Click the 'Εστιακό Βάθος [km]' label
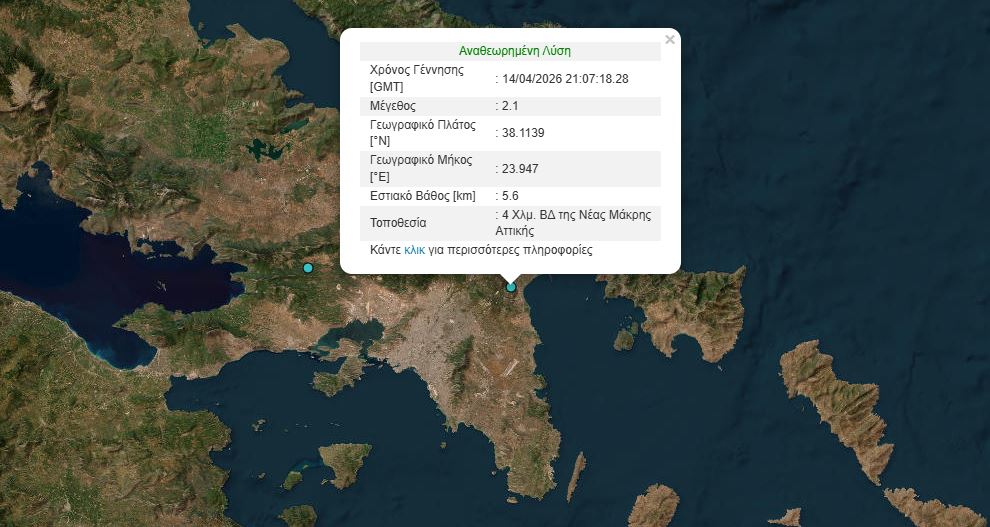 [x=422, y=196]
